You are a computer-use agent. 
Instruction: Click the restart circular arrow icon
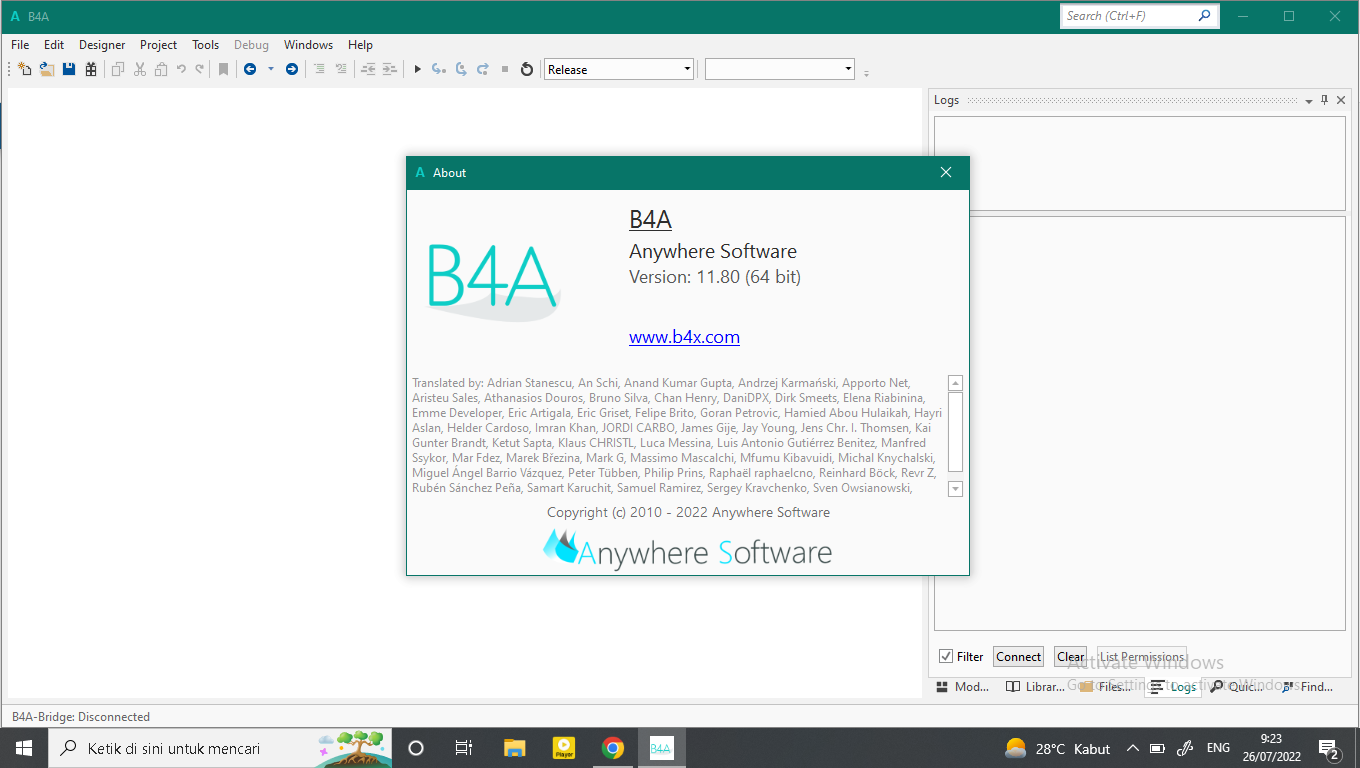pyautogui.click(x=527, y=69)
